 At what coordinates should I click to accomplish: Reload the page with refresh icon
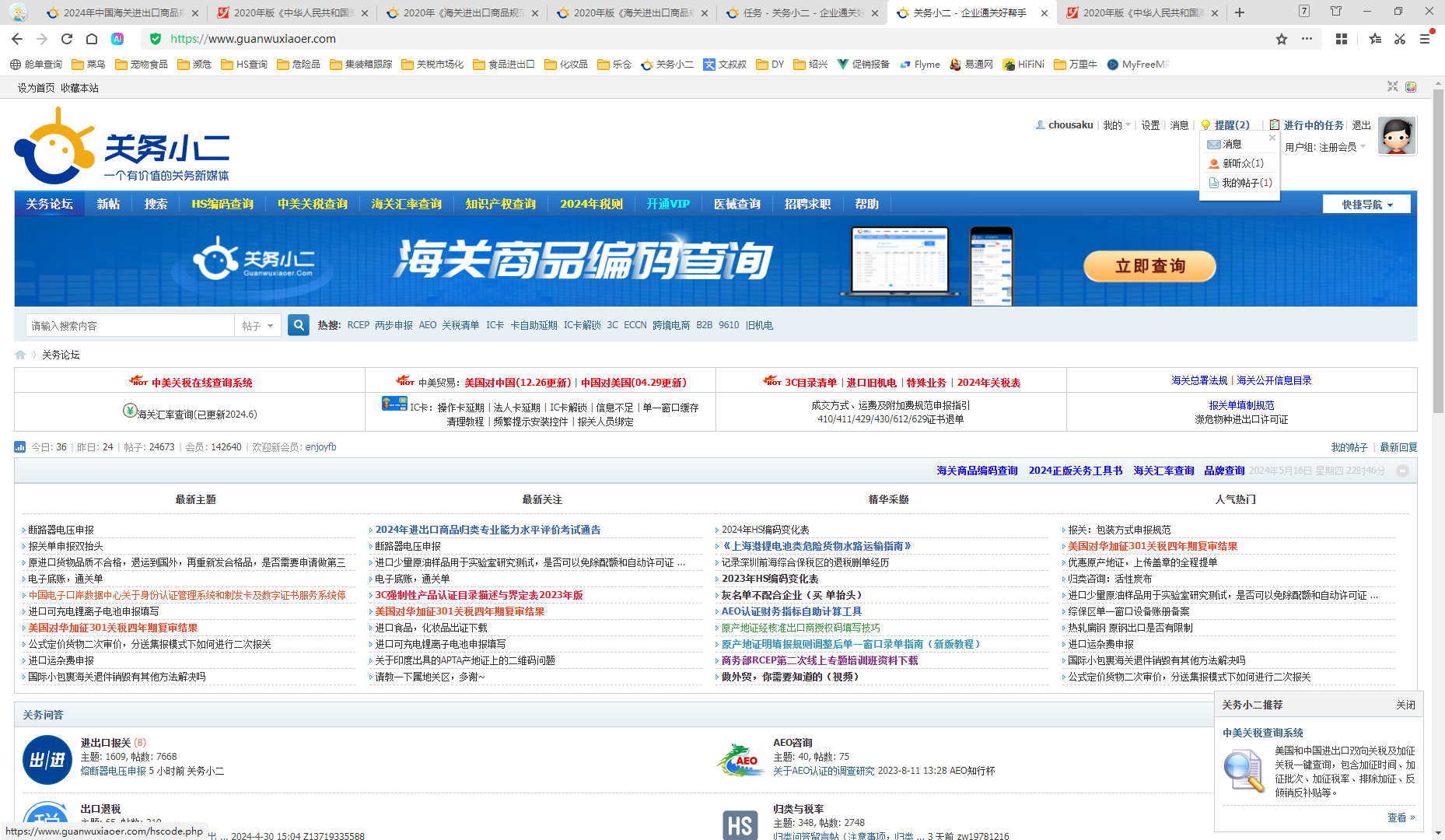click(67, 39)
